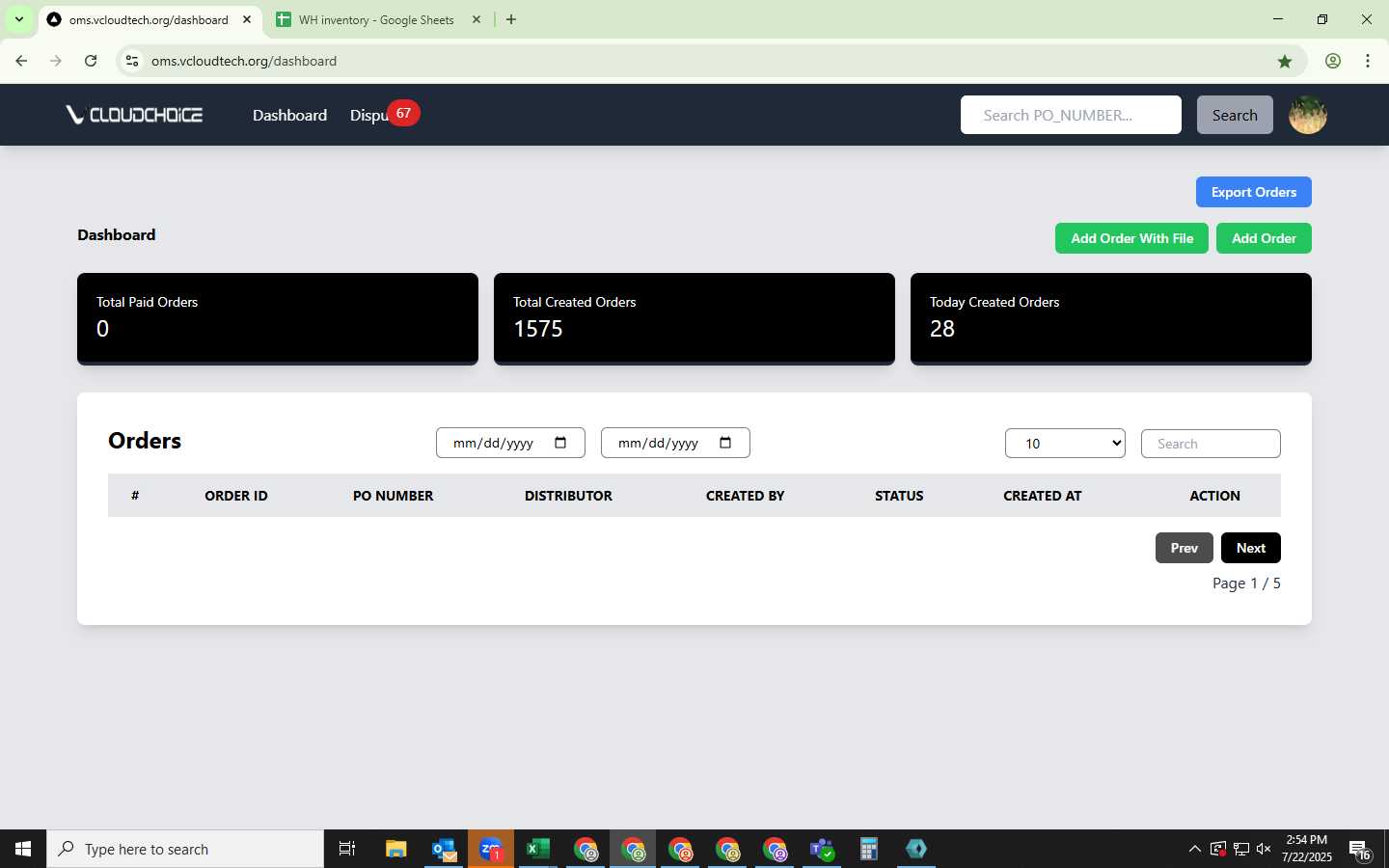Click the Add Order button
Image resolution: width=1389 pixels, height=868 pixels.
[x=1264, y=238]
